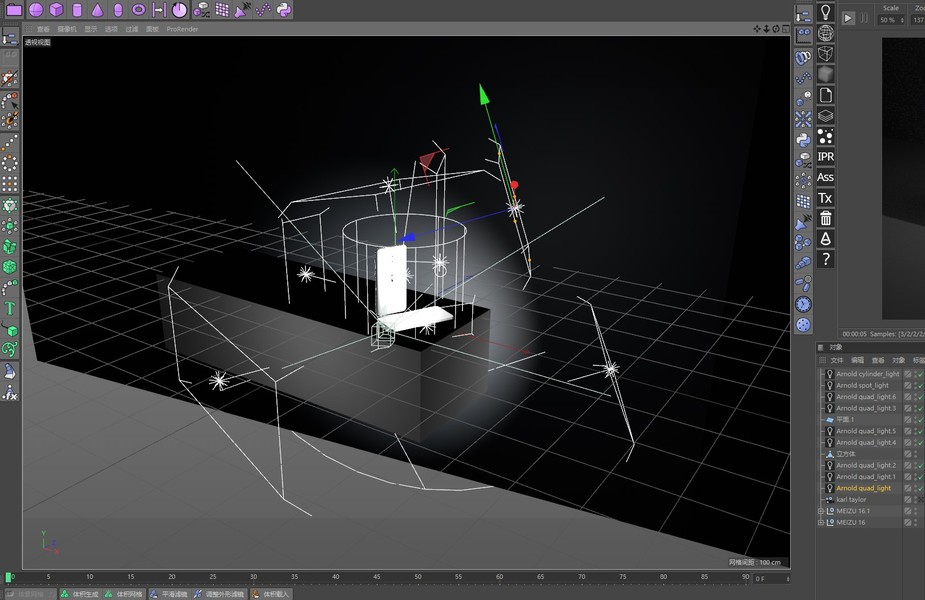This screenshot has width=925, height=600.
Task: Choose the purple cylinder field icon
Action: pyautogui.click(x=77, y=9)
